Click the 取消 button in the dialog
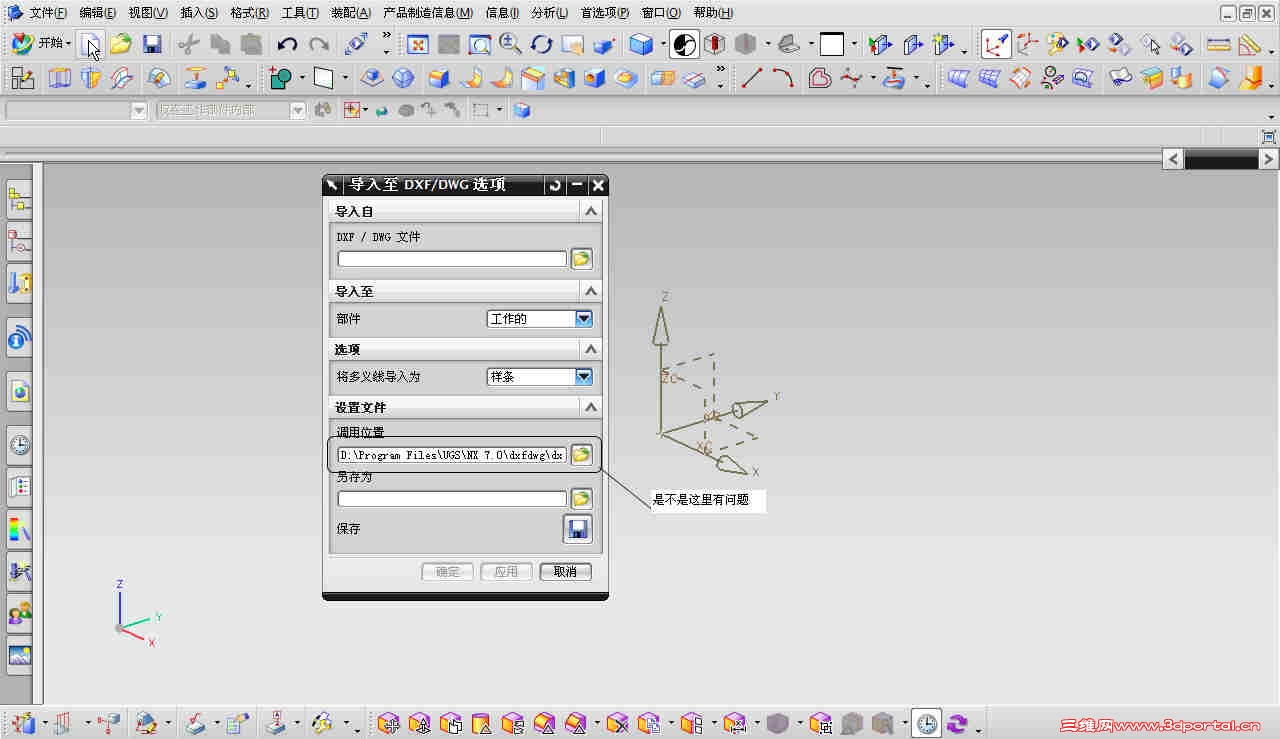 click(x=565, y=572)
